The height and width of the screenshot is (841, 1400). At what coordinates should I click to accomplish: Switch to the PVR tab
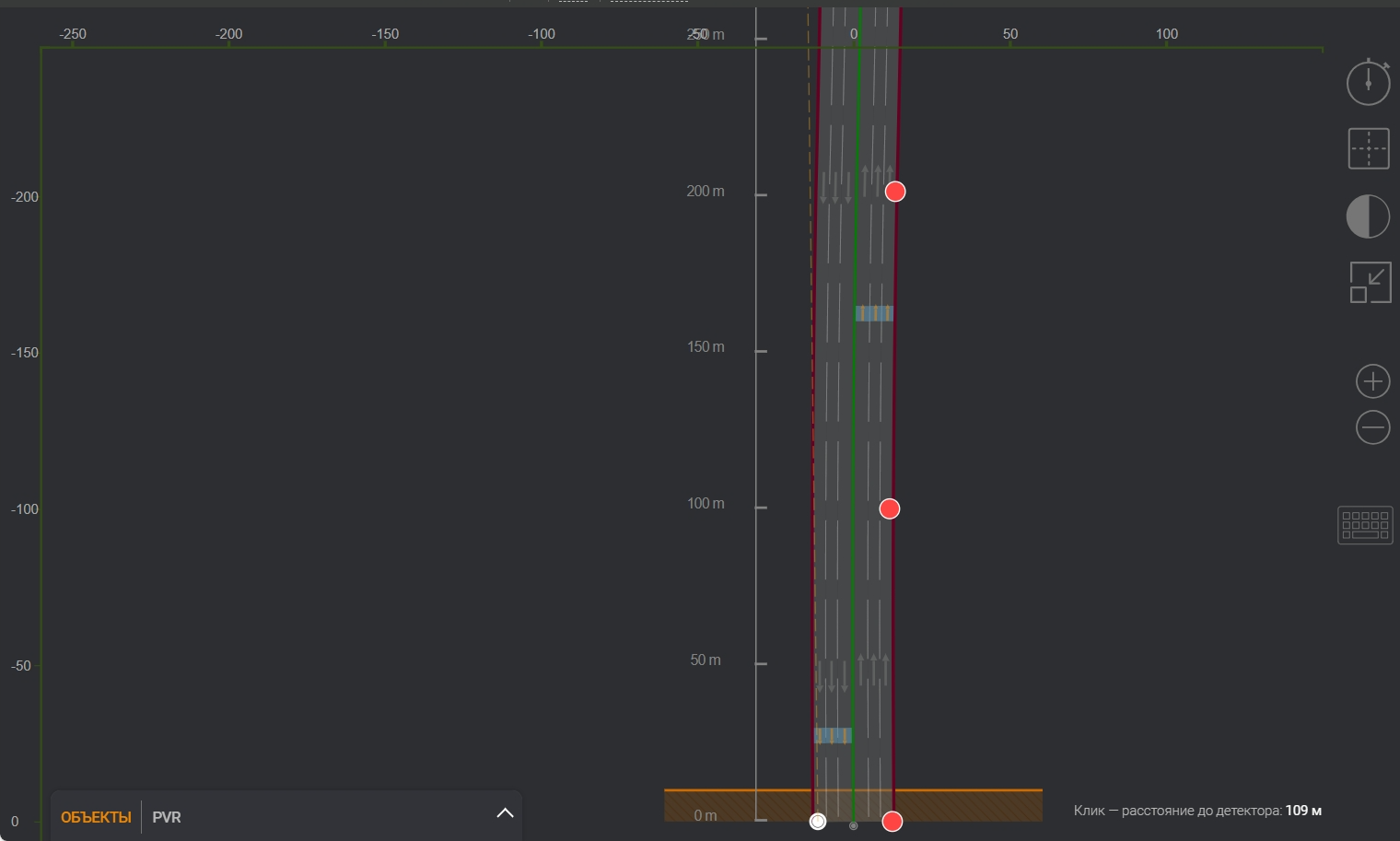167,817
